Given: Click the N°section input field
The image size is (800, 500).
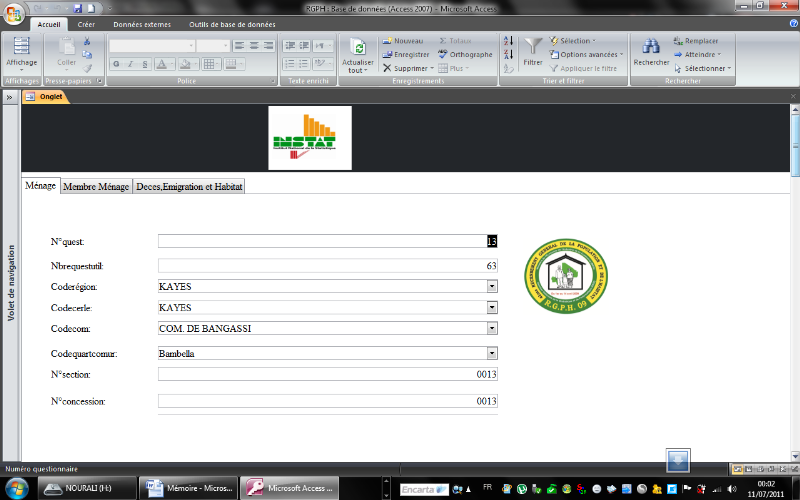Looking at the screenshot, I should pyautogui.click(x=327, y=374).
